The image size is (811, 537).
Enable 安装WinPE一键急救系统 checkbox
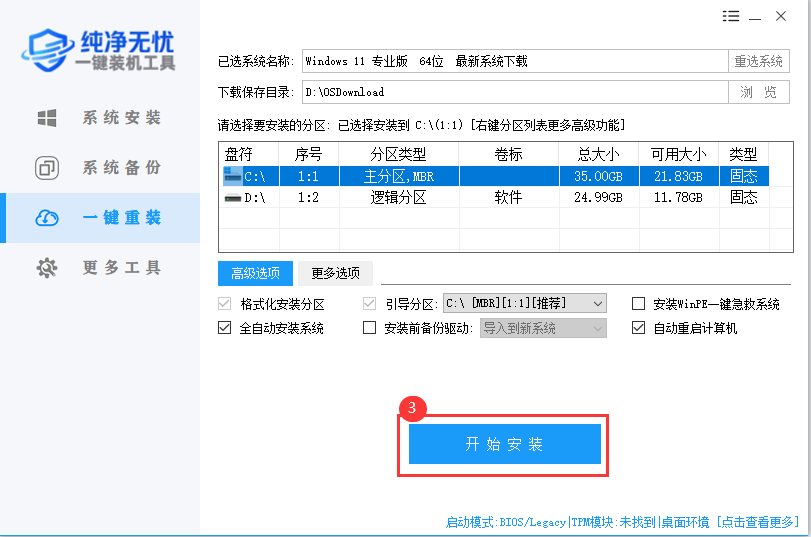coord(639,304)
